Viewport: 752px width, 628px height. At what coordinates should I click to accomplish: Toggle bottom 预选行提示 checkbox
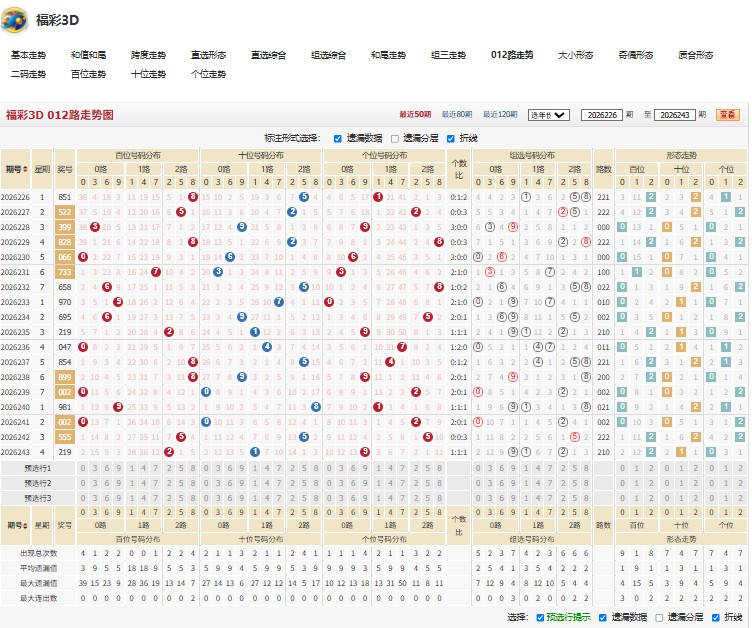pos(540,617)
